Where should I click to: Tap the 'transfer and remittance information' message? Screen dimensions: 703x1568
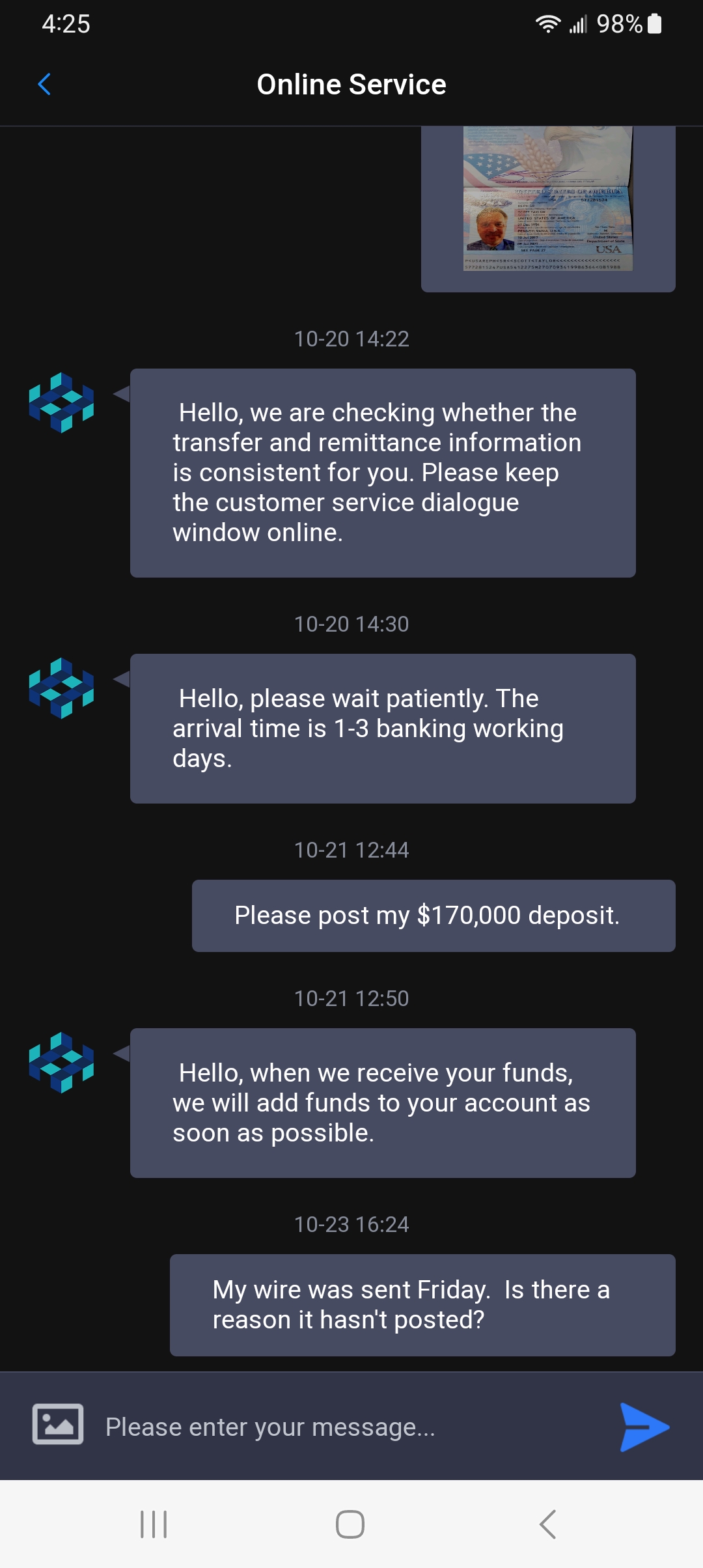point(382,473)
